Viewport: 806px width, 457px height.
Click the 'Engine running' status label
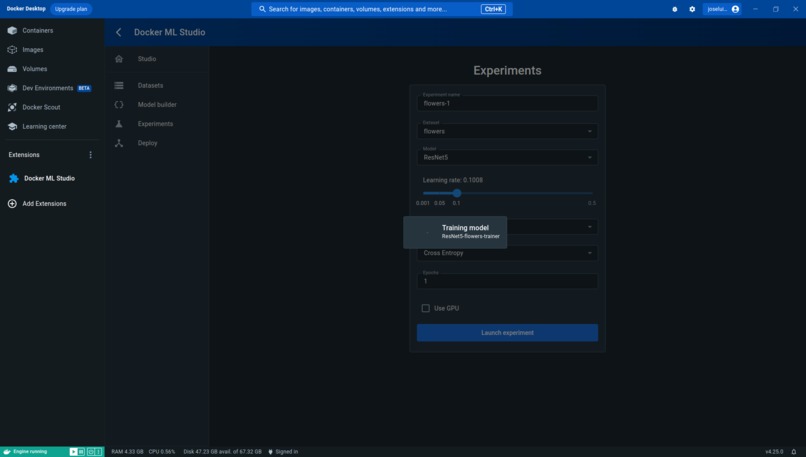30,452
